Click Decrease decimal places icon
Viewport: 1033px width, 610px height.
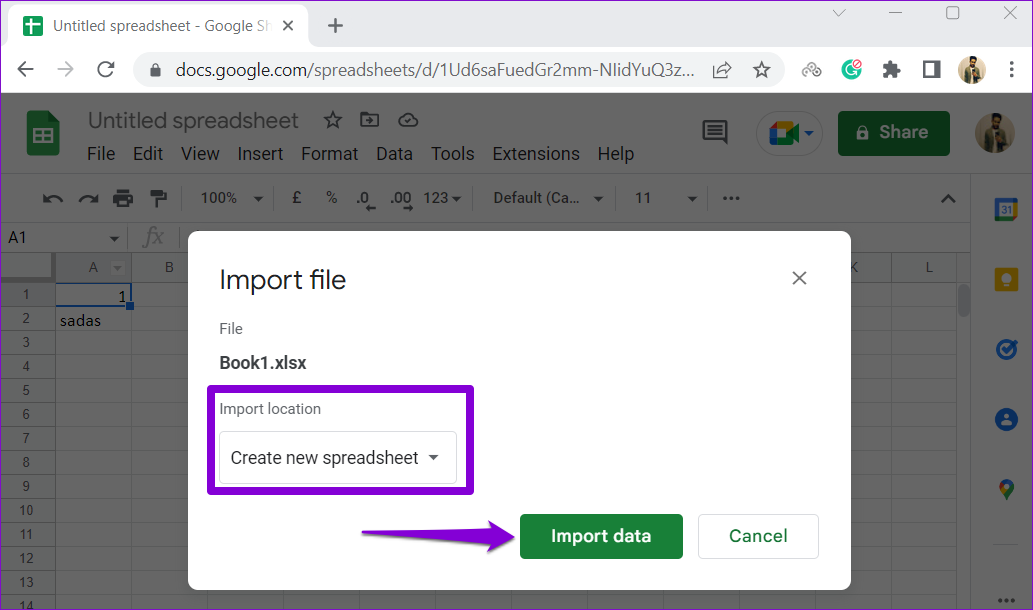coord(364,199)
